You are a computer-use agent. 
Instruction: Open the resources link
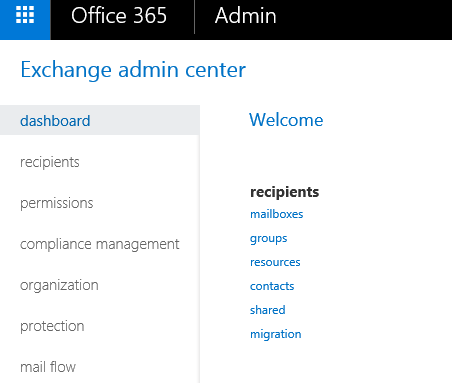click(275, 262)
